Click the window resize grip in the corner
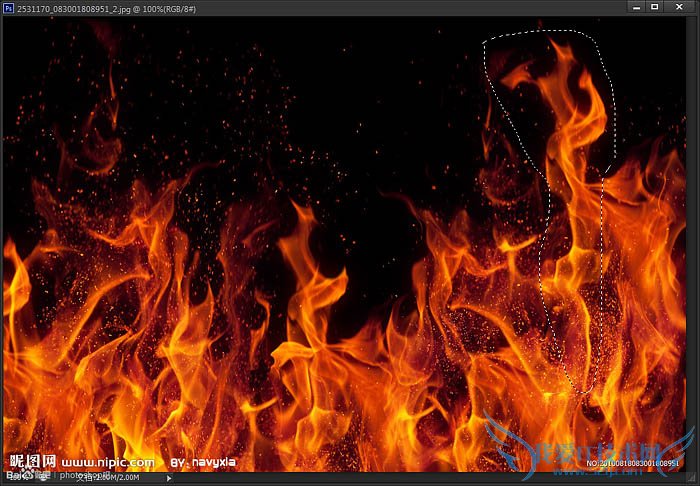Screen dimensions: 700x486 (691, 478)
